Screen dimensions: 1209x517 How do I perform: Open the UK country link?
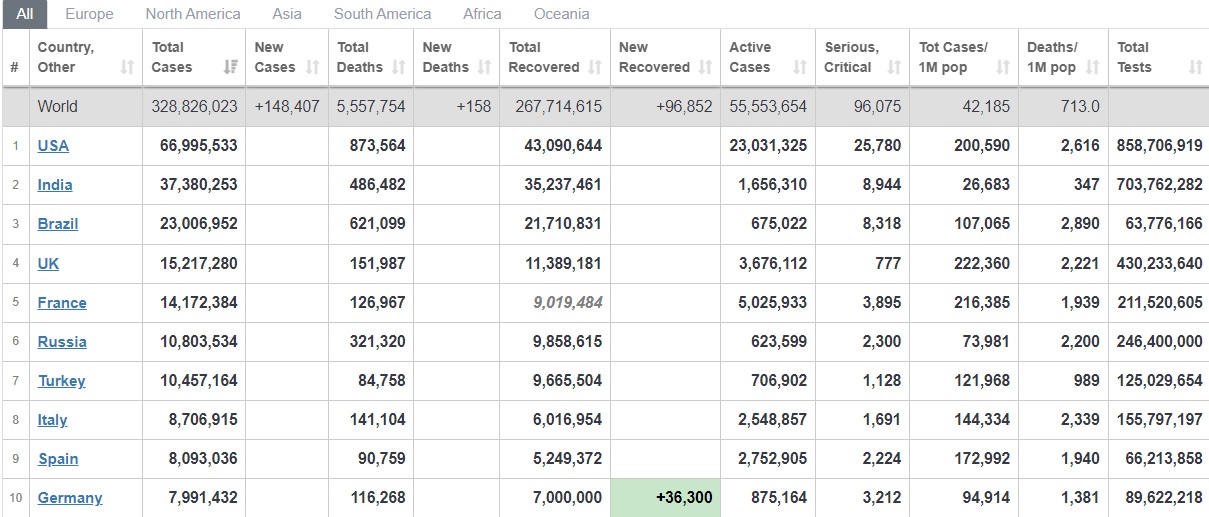tap(48, 263)
